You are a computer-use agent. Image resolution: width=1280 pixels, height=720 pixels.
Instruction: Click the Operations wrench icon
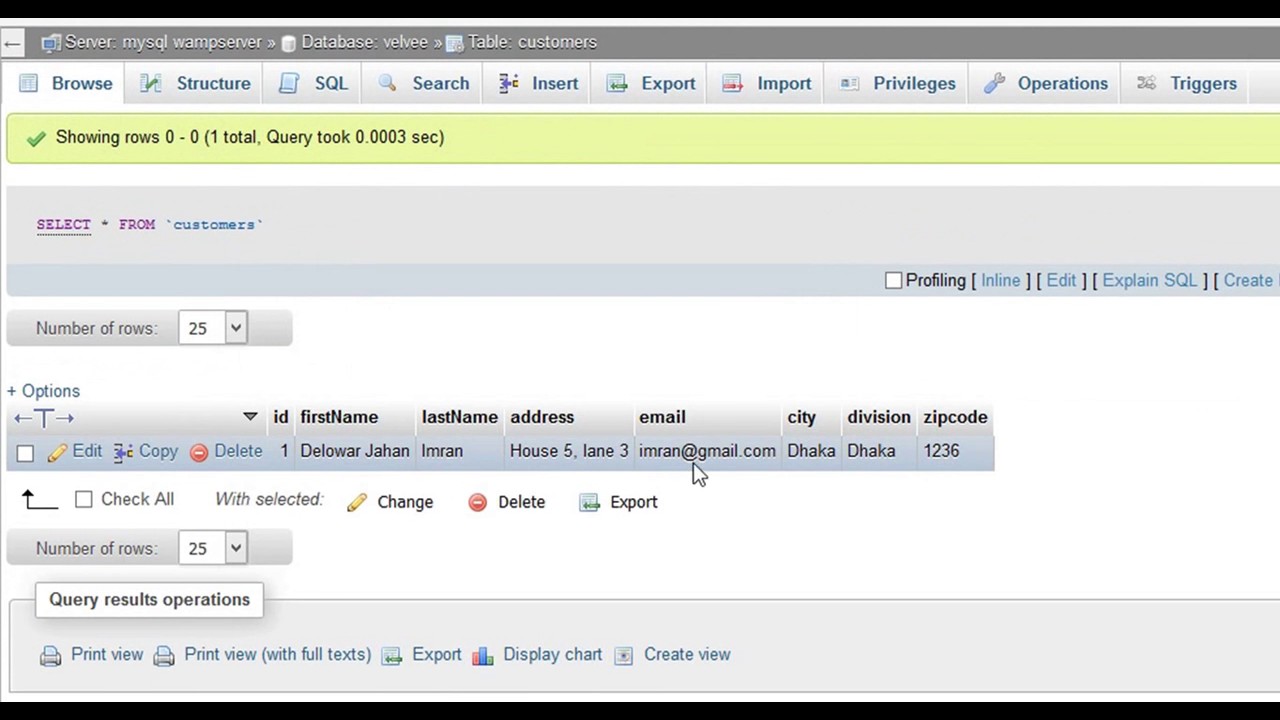[x=994, y=83]
